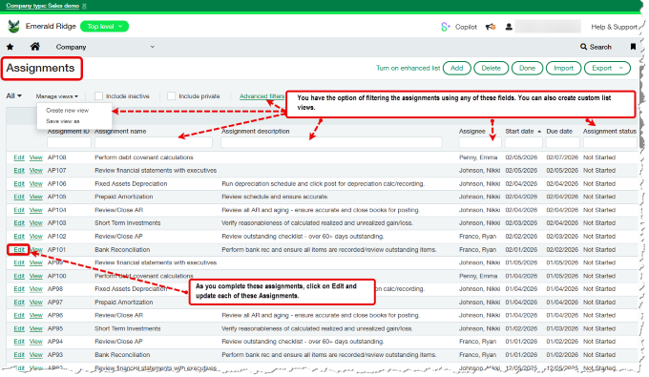Toggle the Include private checkbox

click(x=171, y=96)
